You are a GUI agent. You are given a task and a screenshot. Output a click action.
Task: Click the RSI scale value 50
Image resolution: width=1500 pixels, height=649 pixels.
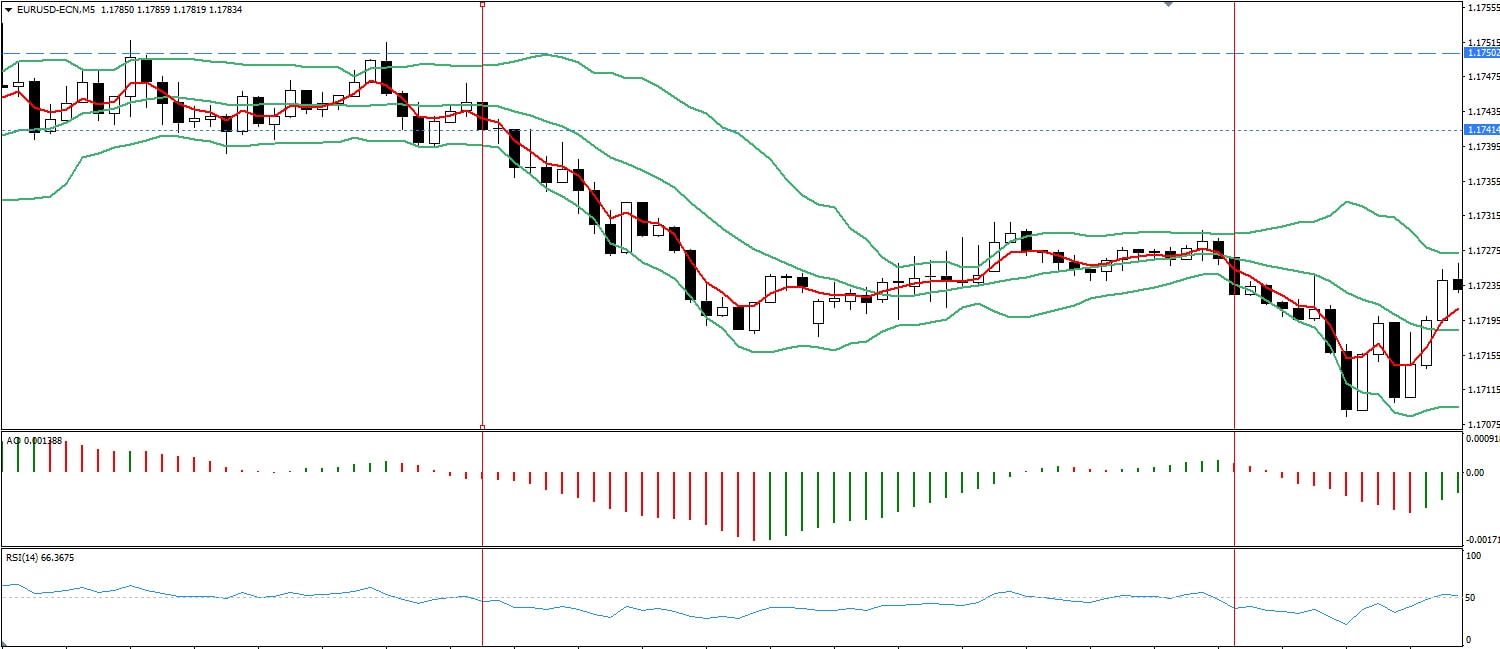click(1472, 598)
